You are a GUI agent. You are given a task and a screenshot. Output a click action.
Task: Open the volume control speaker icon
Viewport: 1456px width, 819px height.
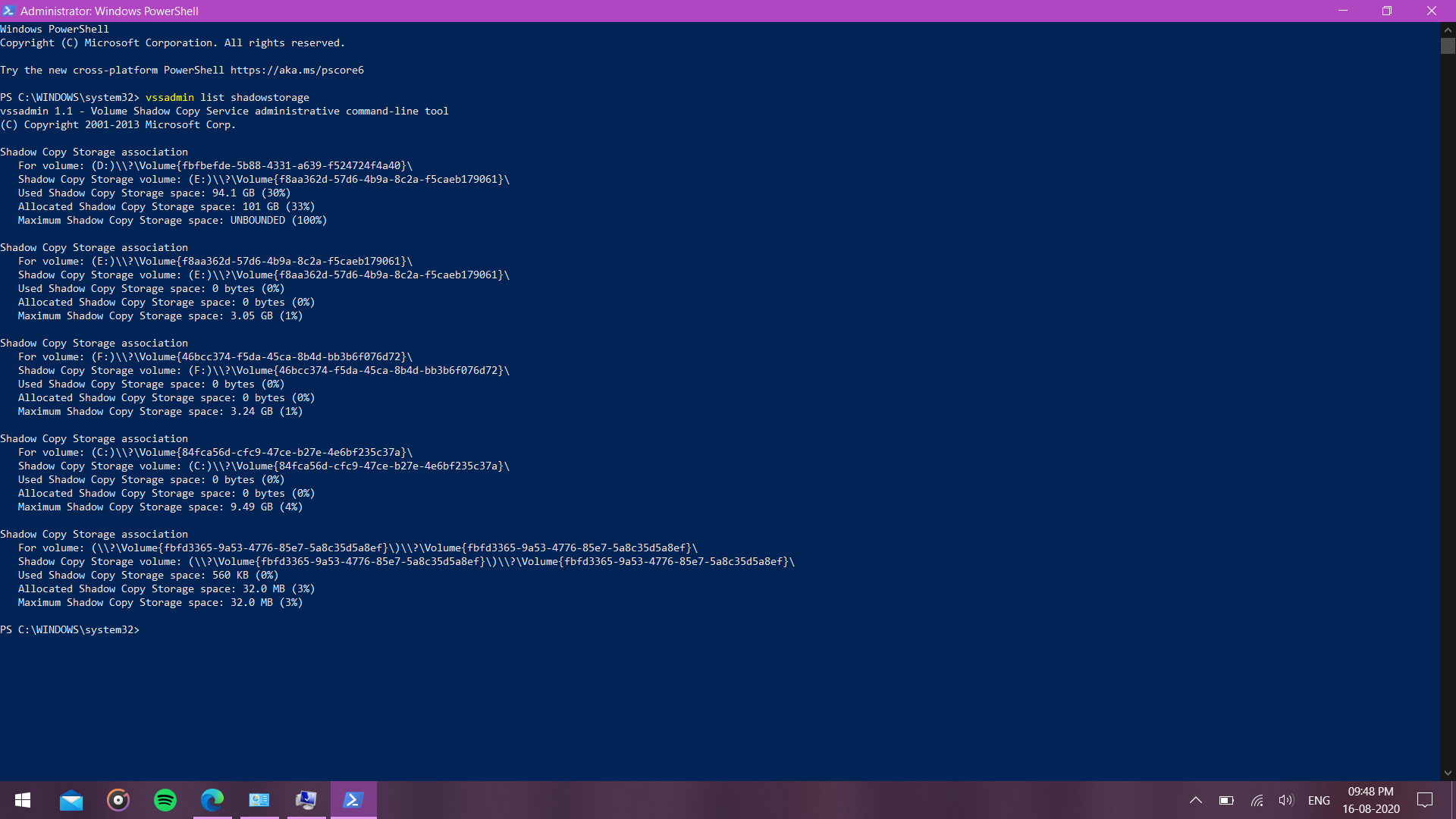[1285, 800]
